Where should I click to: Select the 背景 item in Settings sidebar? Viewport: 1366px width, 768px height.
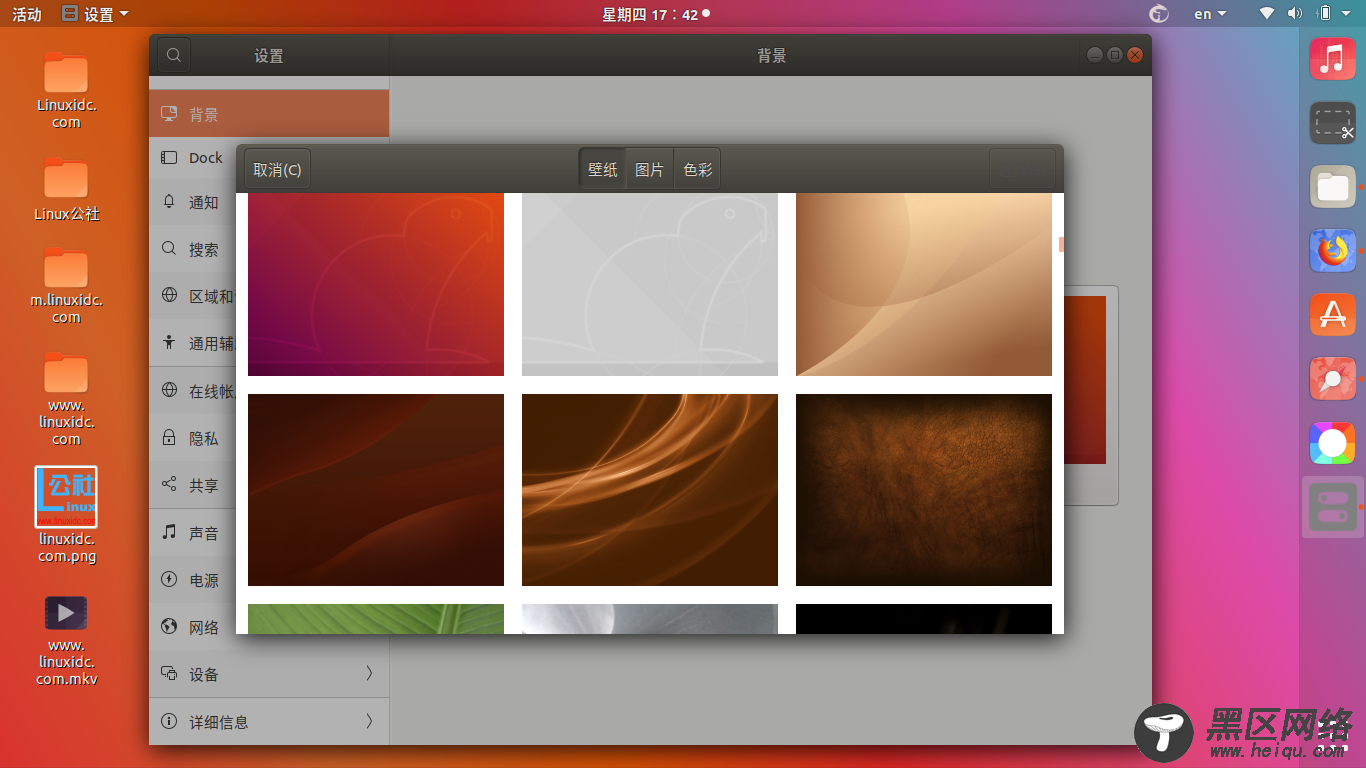click(268, 114)
